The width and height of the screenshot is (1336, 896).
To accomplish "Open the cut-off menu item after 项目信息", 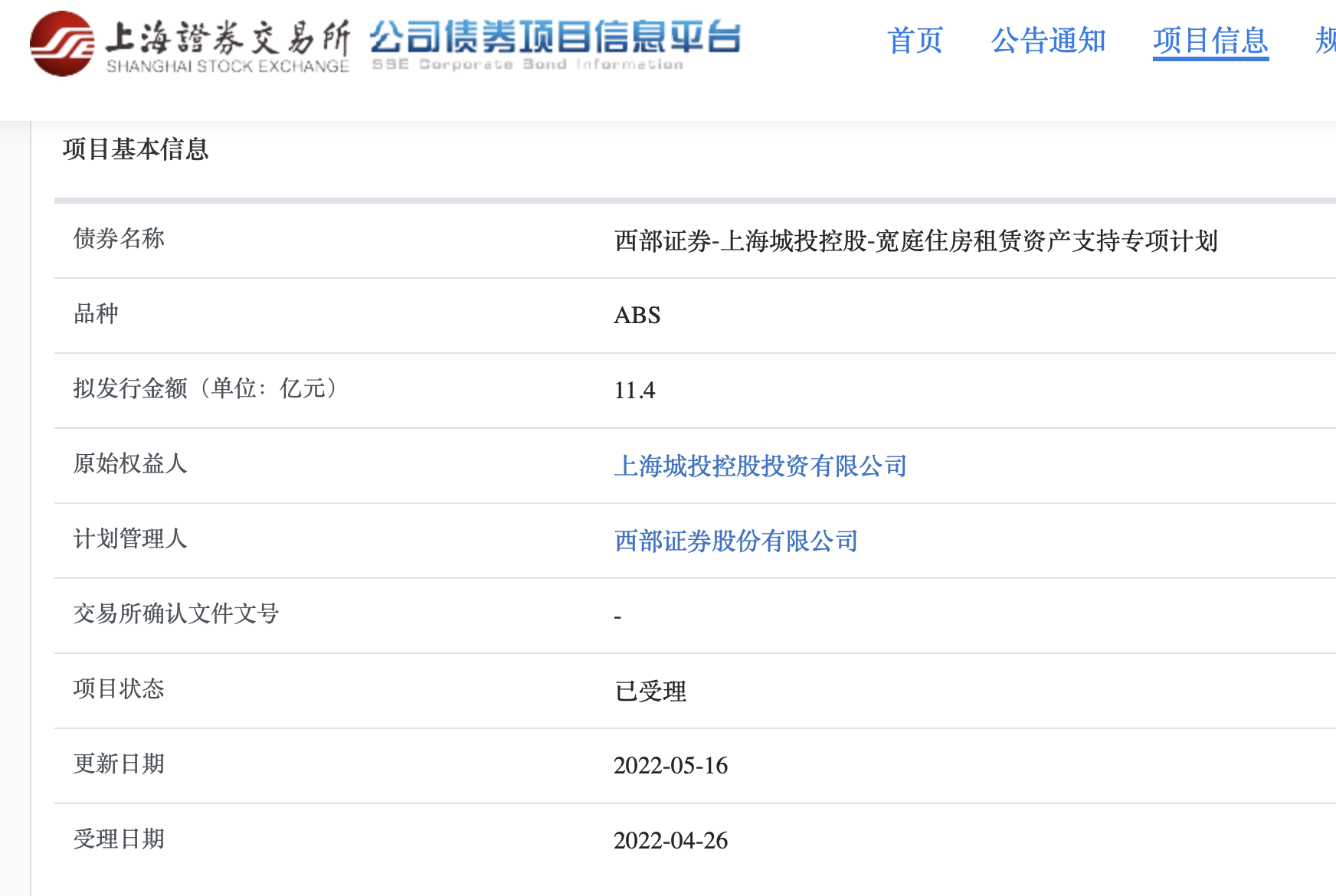I will coord(1326,40).
